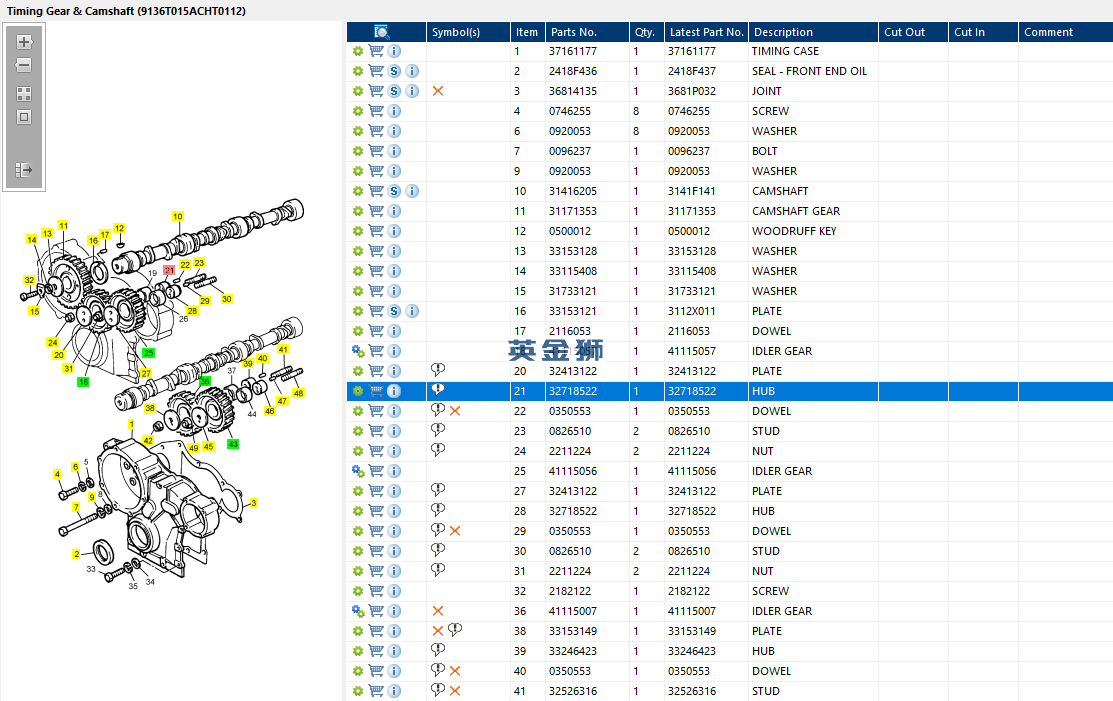
Task: Click the four-square grid view icon
Action: tap(24, 94)
